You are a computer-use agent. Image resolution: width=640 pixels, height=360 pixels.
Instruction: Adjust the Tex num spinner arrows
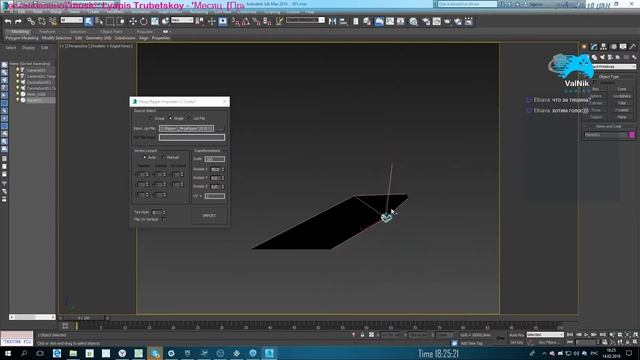(164, 212)
